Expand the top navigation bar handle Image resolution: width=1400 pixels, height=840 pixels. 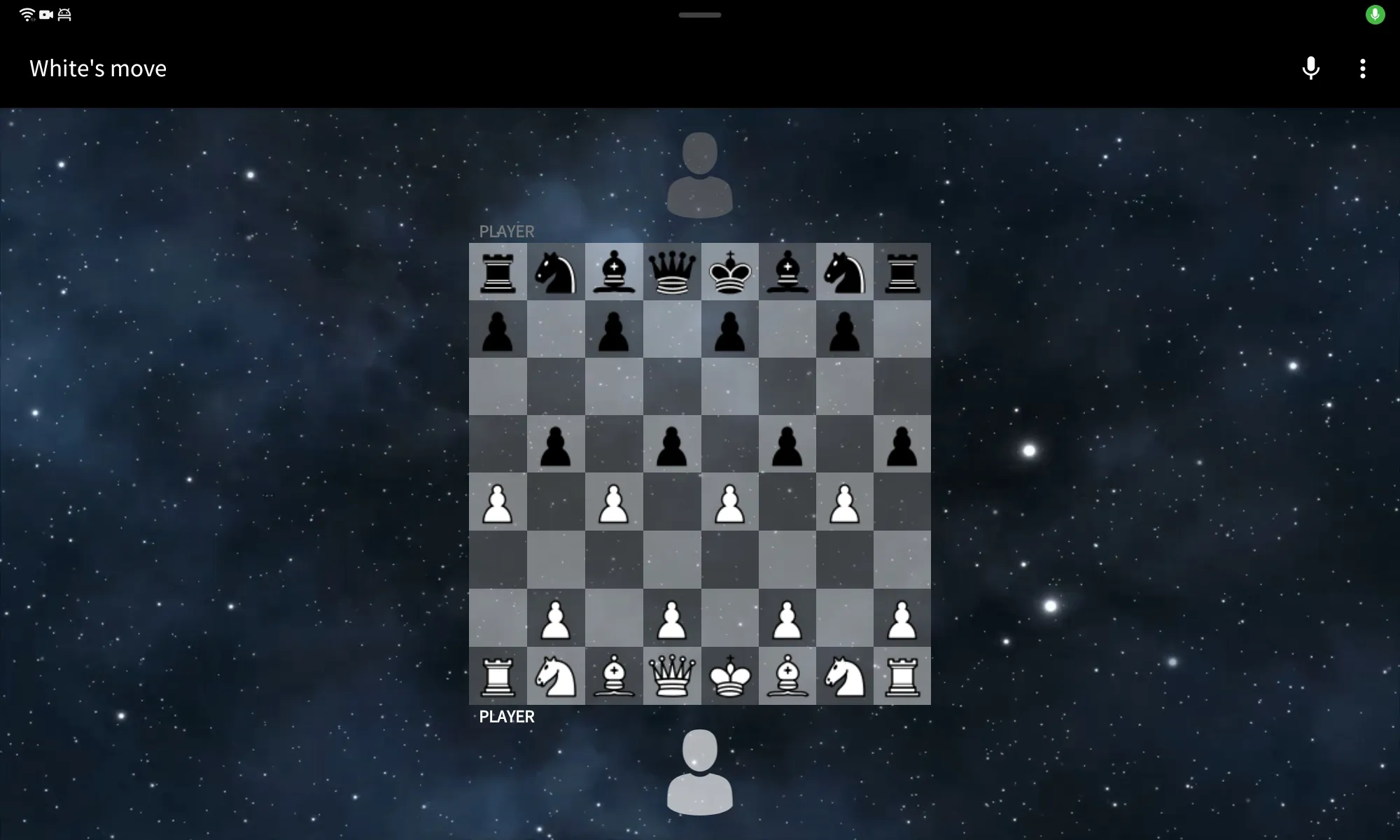click(x=700, y=14)
